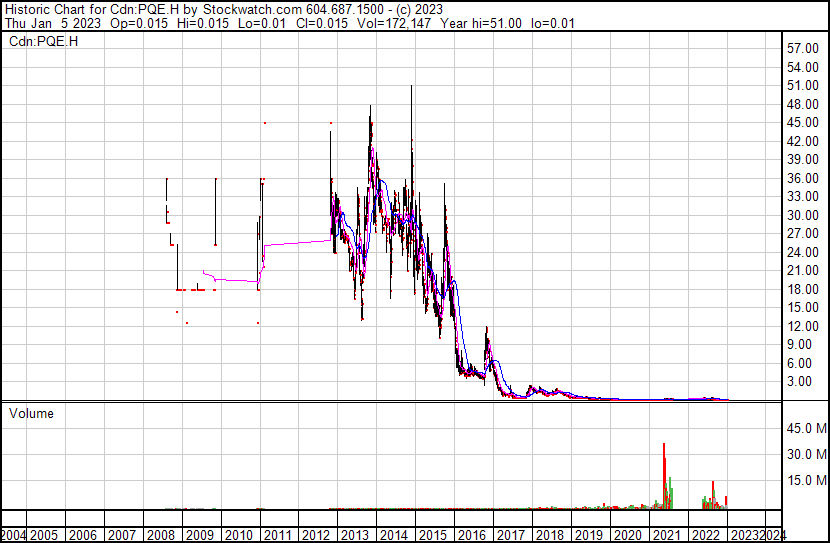Click the 57.00 price axis label
Image resolution: width=830 pixels, height=543 pixels.
coord(803,48)
